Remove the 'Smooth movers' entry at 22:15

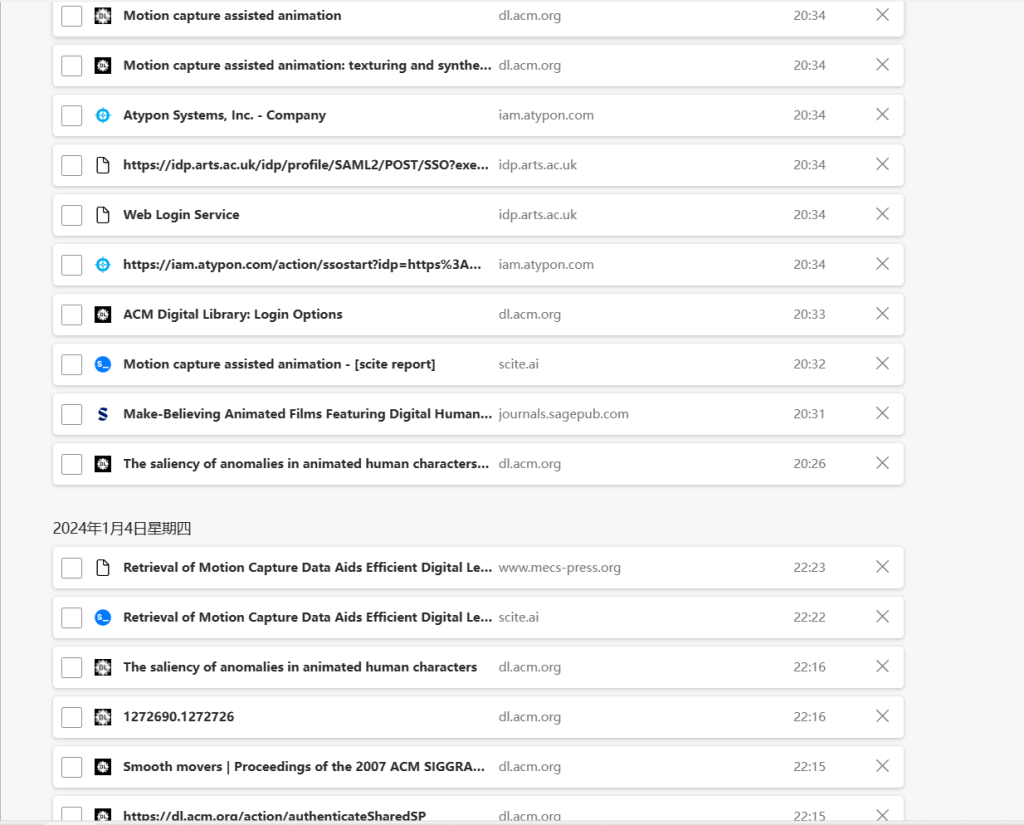pos(882,766)
